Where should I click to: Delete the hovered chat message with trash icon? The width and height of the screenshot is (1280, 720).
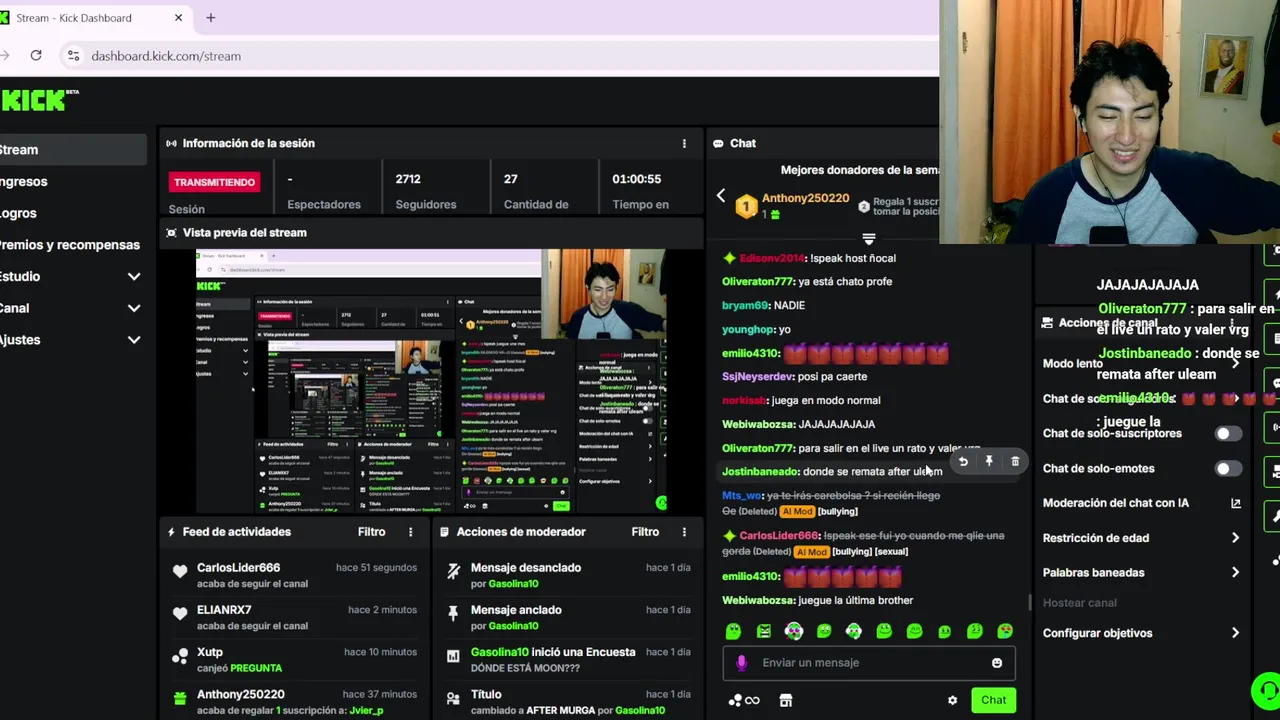[1015, 461]
